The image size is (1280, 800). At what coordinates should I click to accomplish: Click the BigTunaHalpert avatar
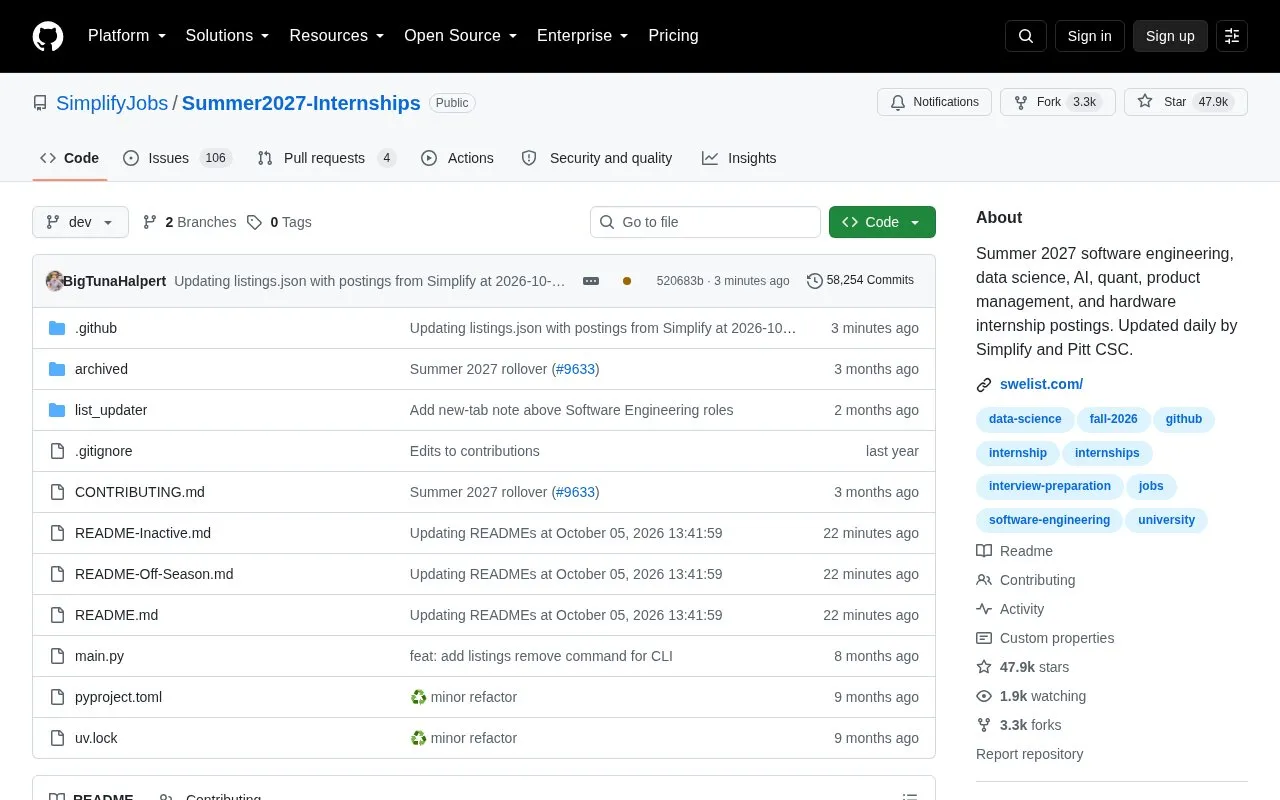[x=55, y=281]
